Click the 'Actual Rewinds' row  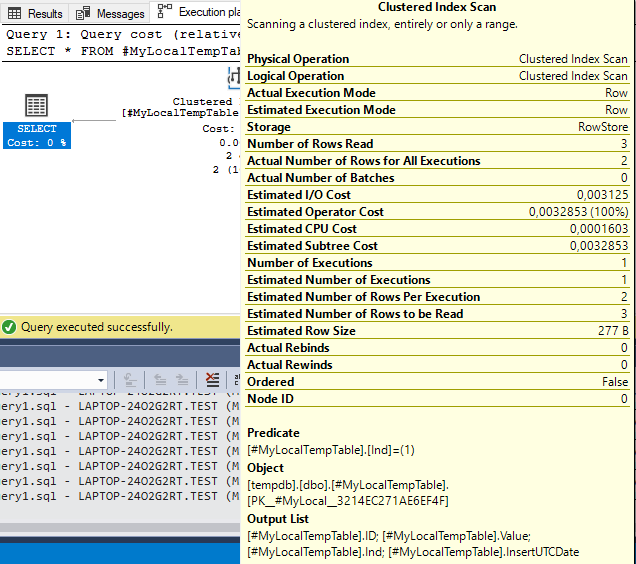coord(437,366)
